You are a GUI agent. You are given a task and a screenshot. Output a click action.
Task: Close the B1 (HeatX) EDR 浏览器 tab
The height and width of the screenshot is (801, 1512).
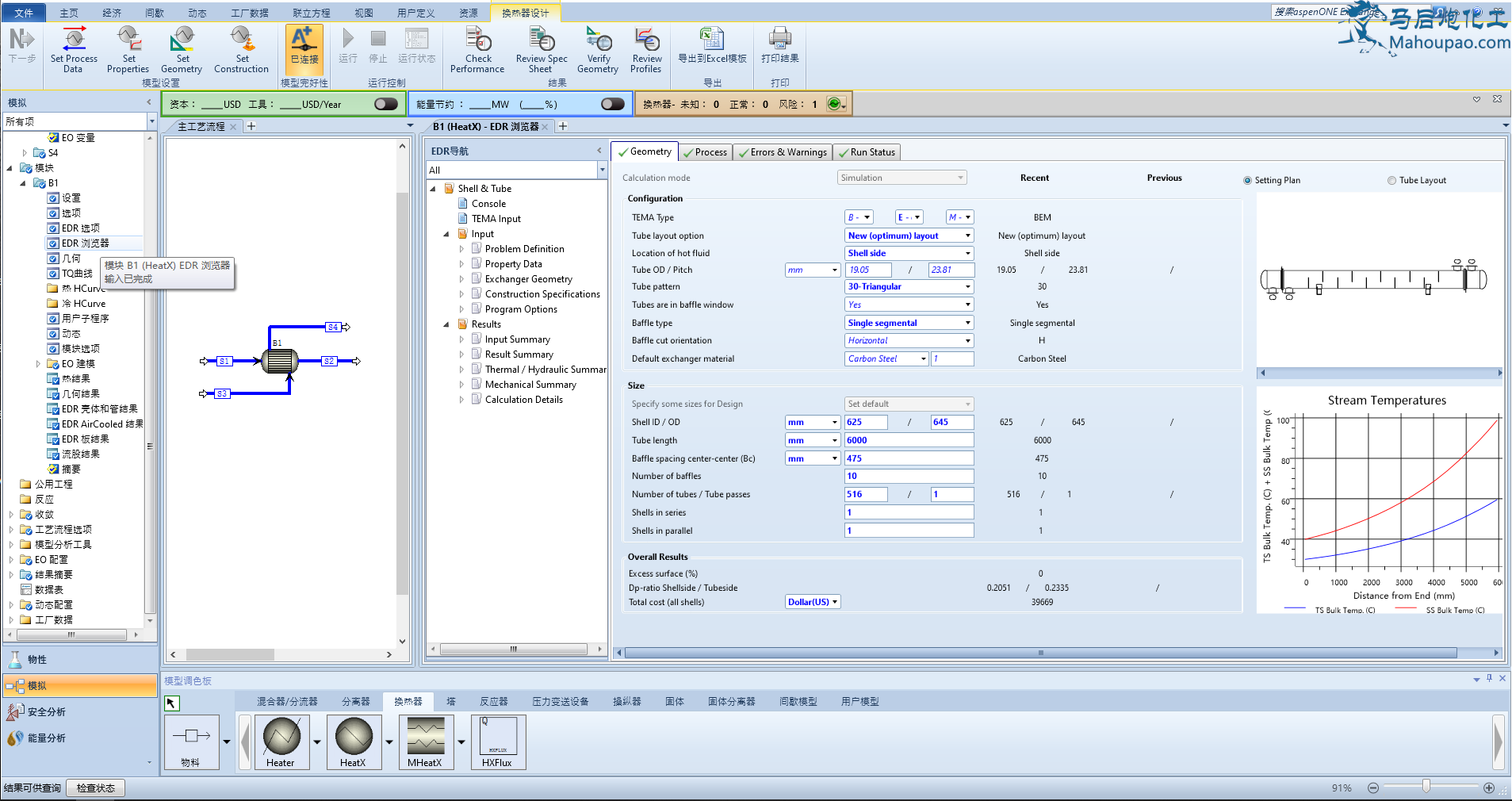545,127
